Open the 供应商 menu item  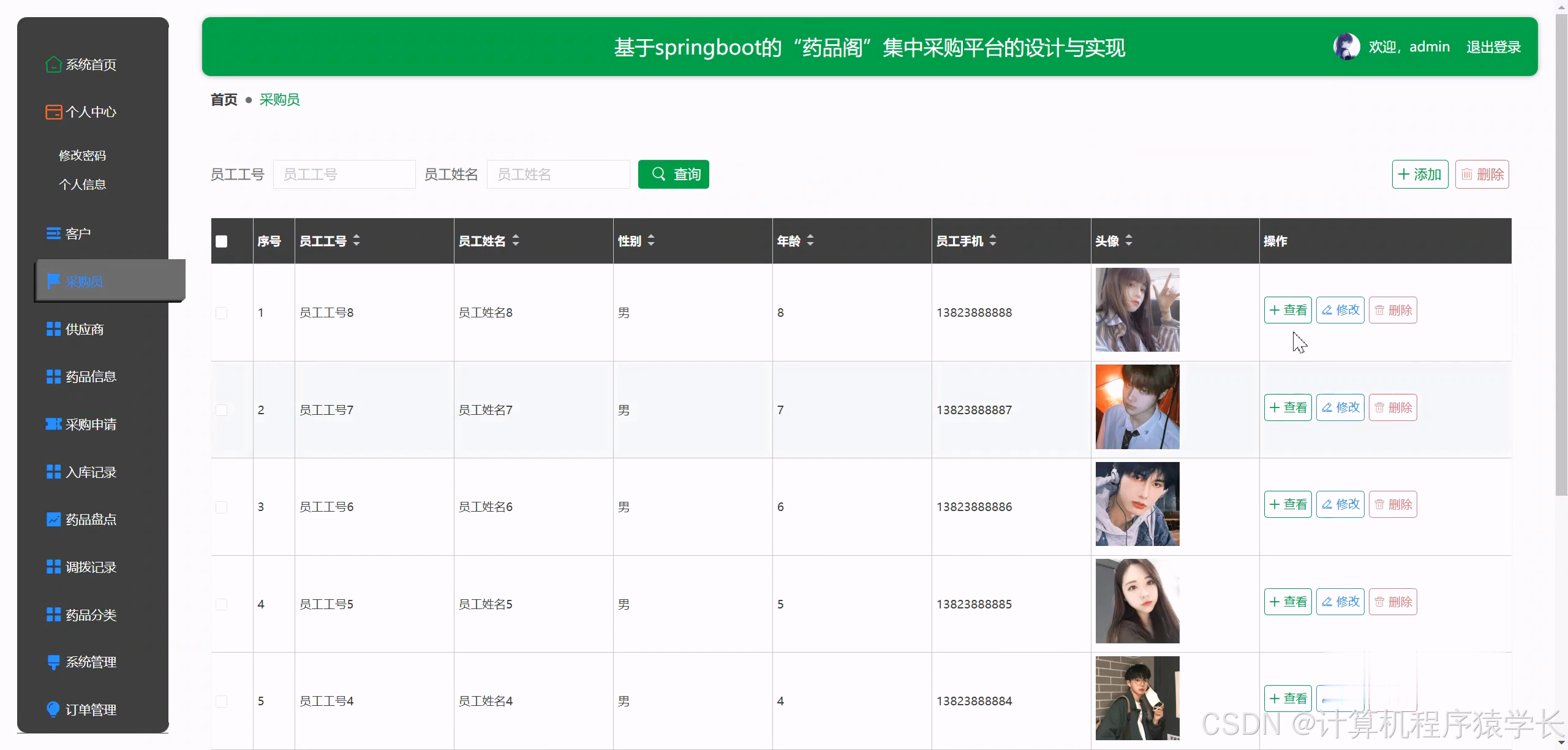coord(85,330)
